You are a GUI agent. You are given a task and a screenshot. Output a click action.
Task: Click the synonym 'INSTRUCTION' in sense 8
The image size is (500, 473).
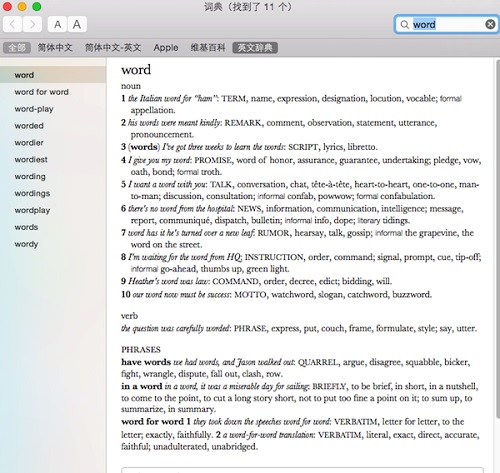tap(274, 257)
